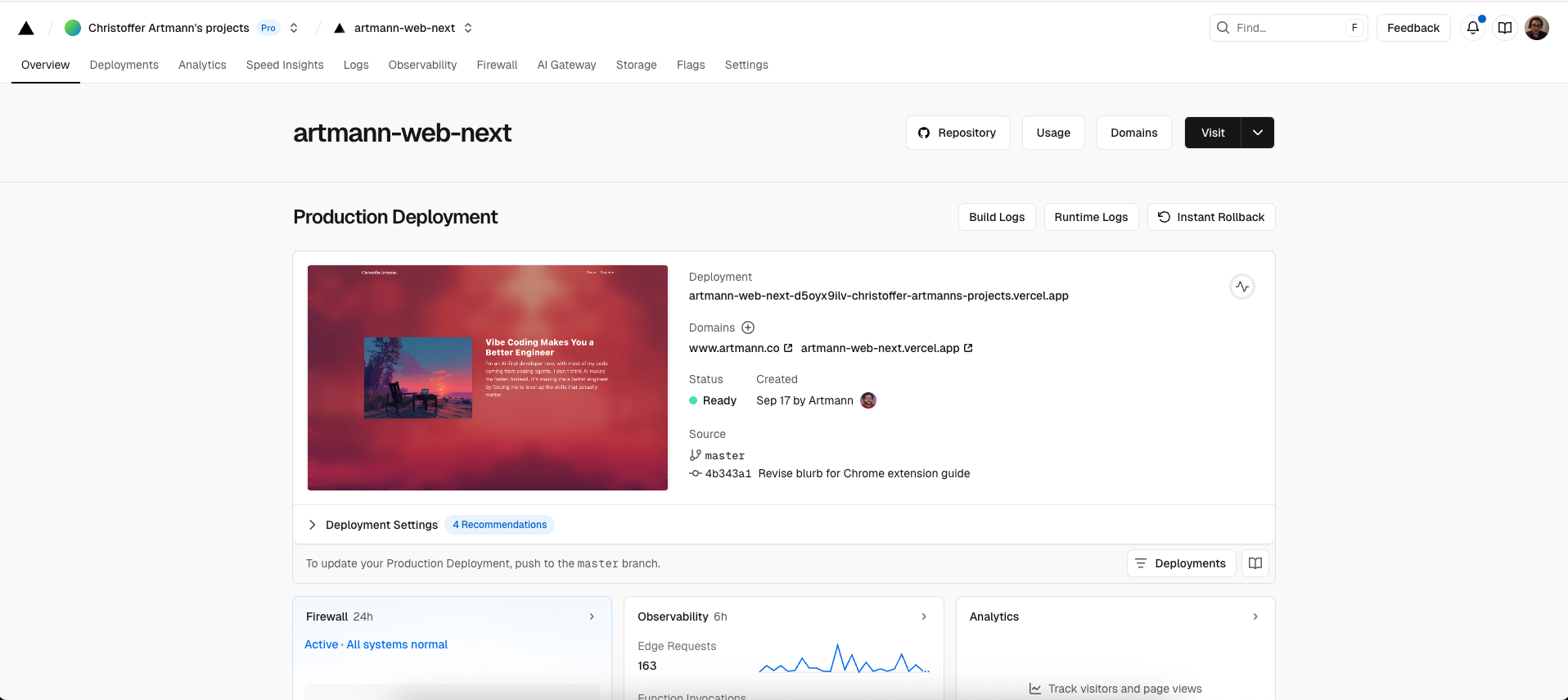Click the Deployments list button
The width and height of the screenshot is (1568, 700).
(1181, 563)
